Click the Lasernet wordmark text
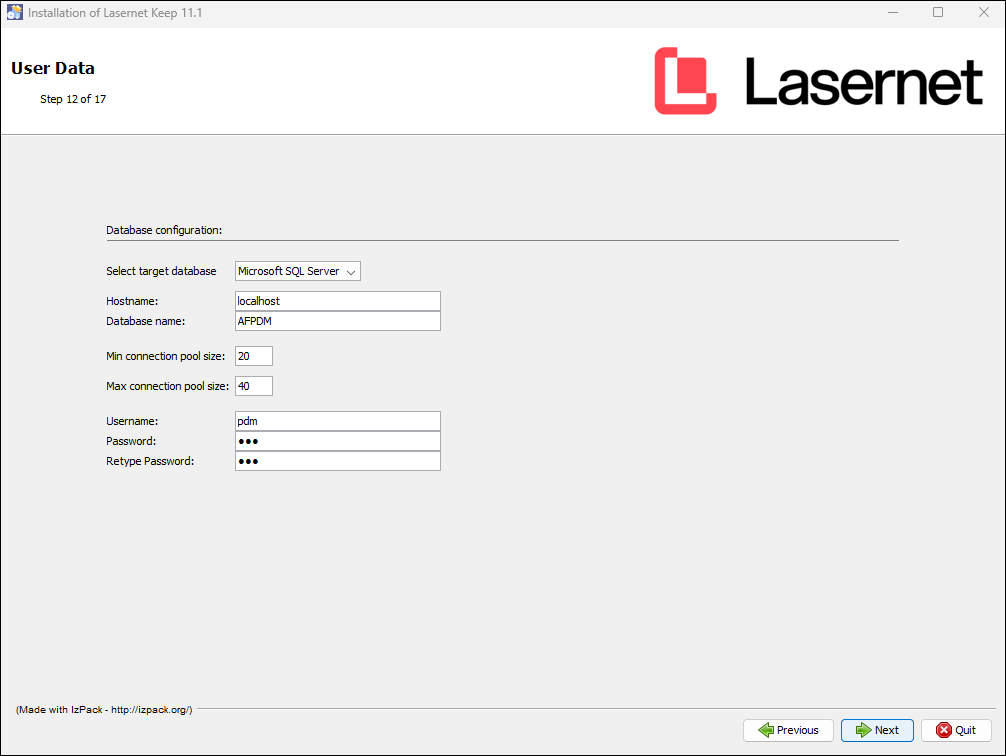 (864, 82)
